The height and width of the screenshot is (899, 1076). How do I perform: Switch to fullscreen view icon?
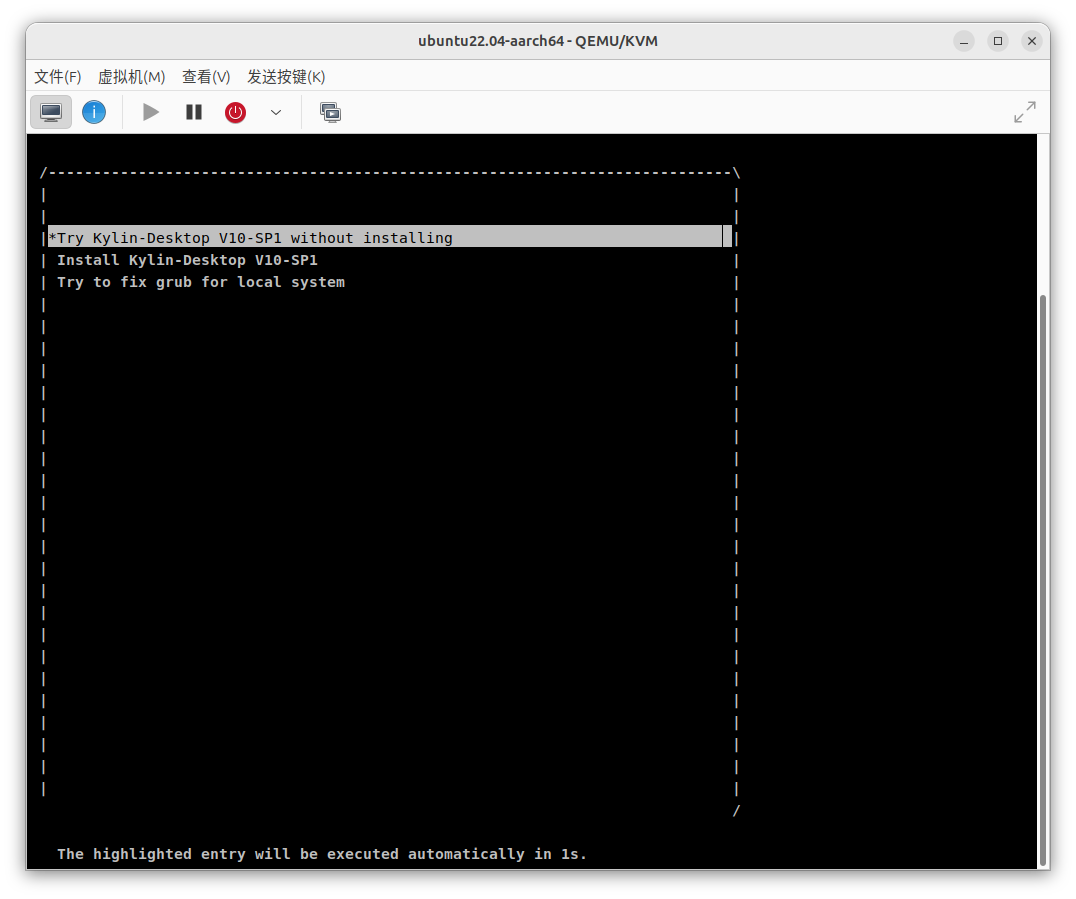pos(1025,112)
